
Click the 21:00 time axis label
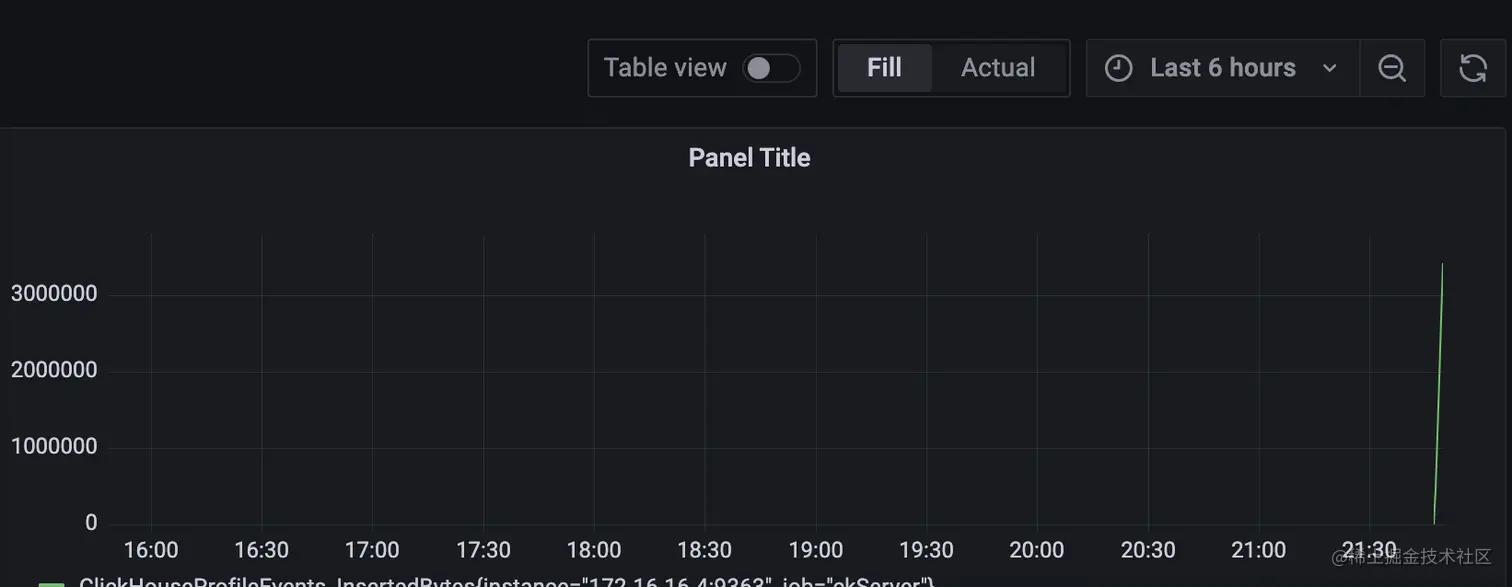1258,550
